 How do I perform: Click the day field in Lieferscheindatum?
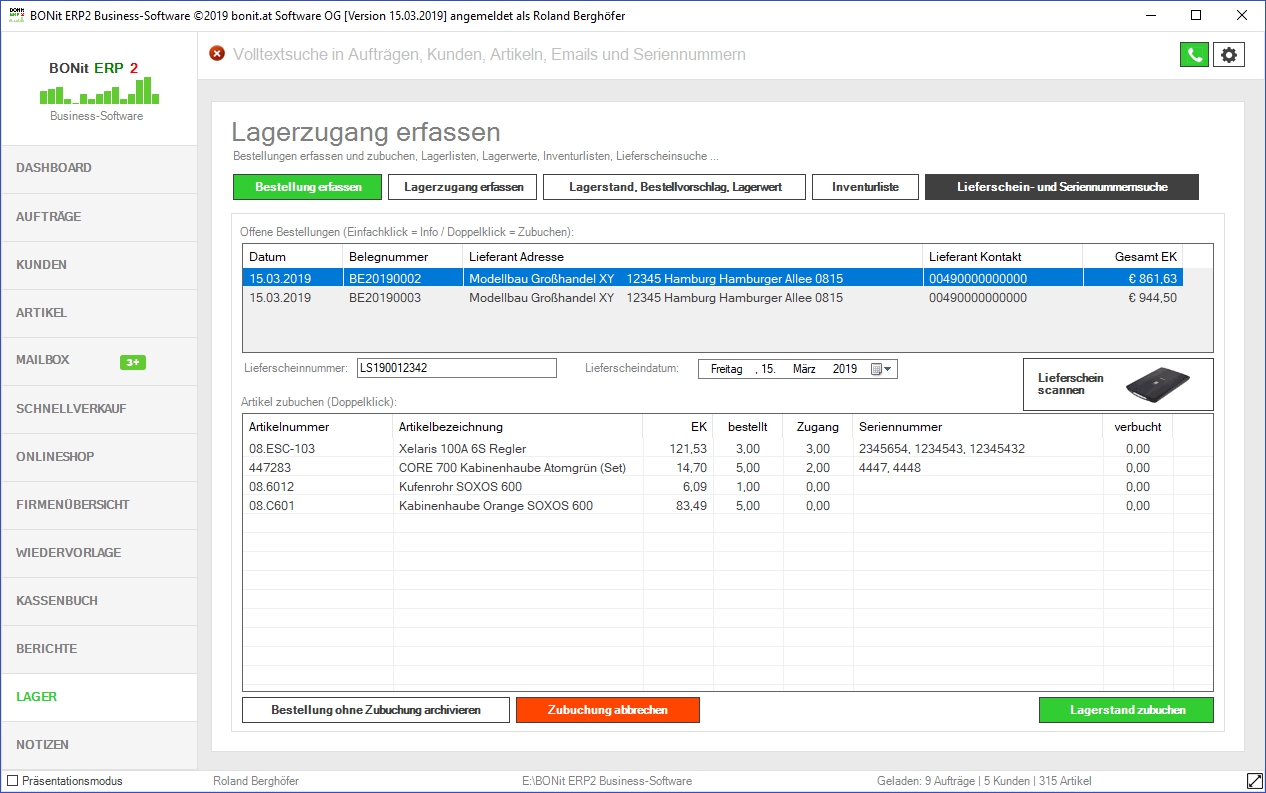tap(767, 369)
